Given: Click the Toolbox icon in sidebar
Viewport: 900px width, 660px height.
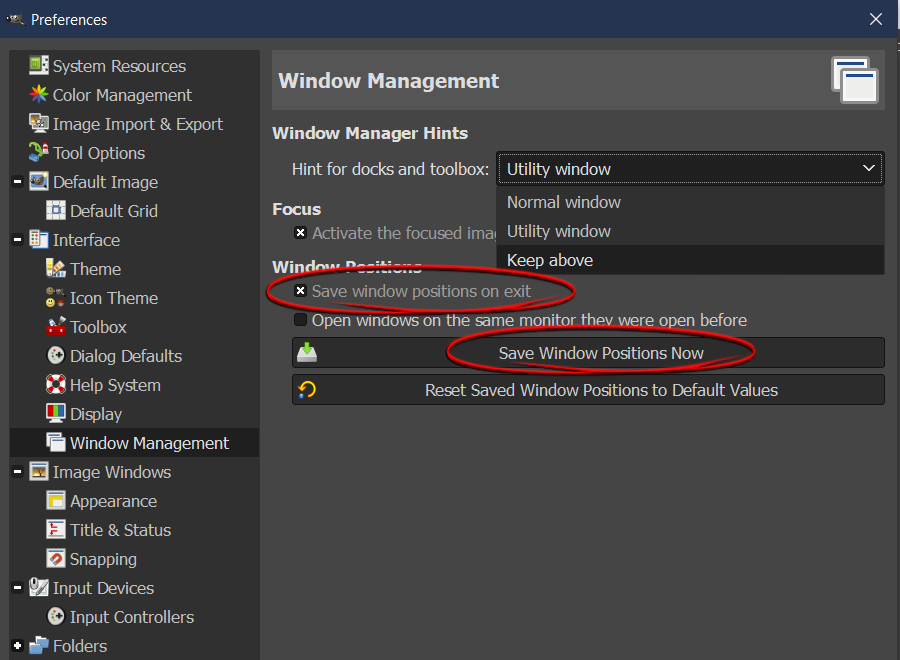Looking at the screenshot, I should [56, 327].
